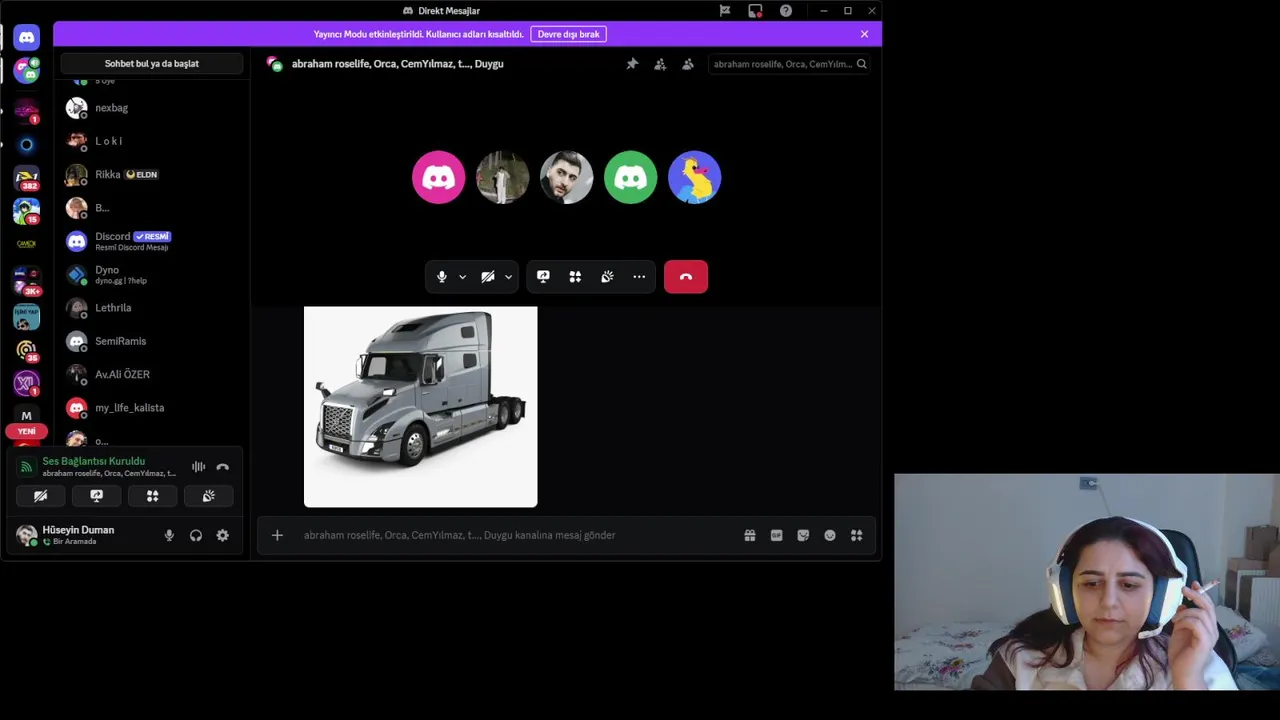This screenshot has width=1280, height=720.
Task: Share screen from voice connection panel
Action: [96, 496]
